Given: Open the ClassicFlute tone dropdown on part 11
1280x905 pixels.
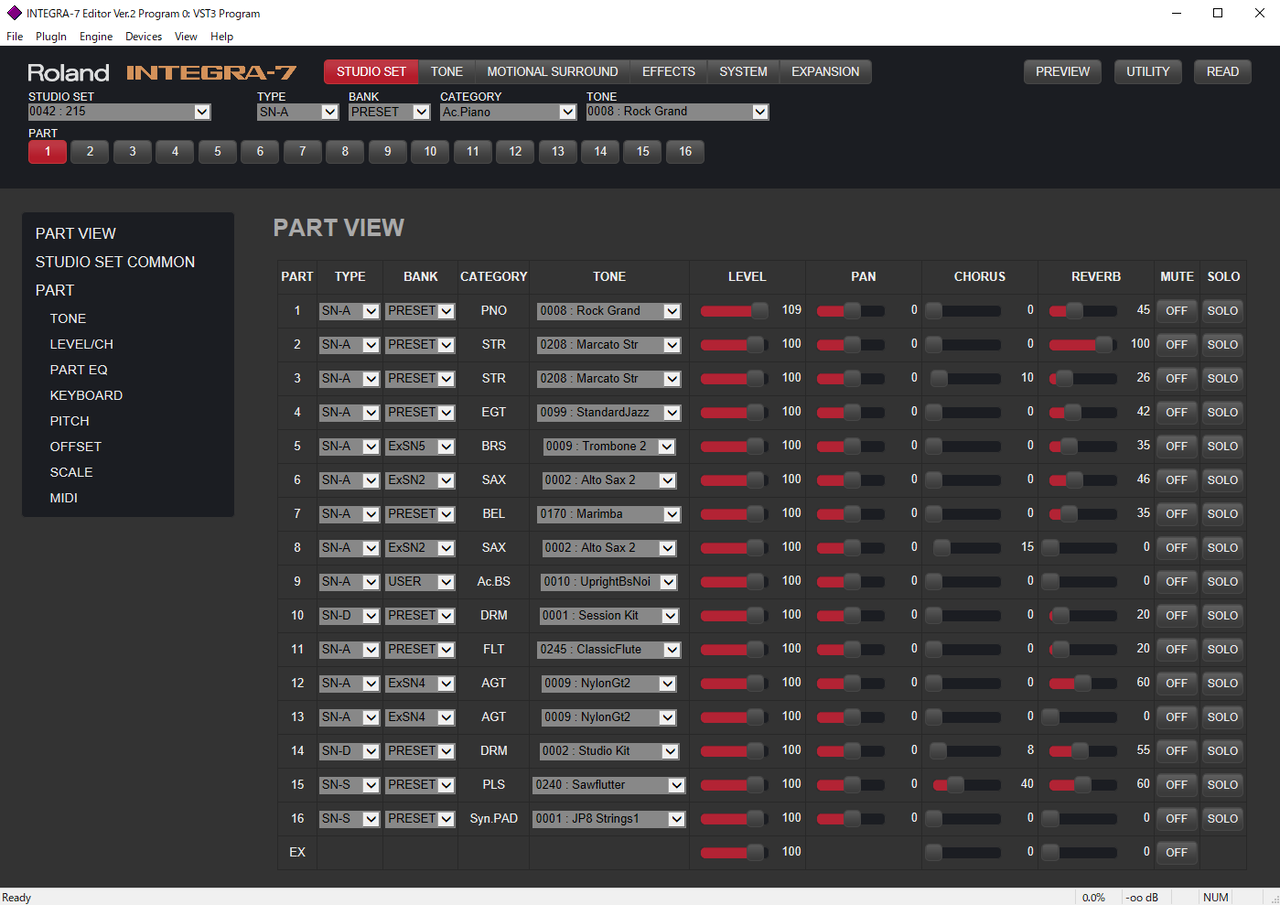Looking at the screenshot, I should pyautogui.click(x=609, y=649).
